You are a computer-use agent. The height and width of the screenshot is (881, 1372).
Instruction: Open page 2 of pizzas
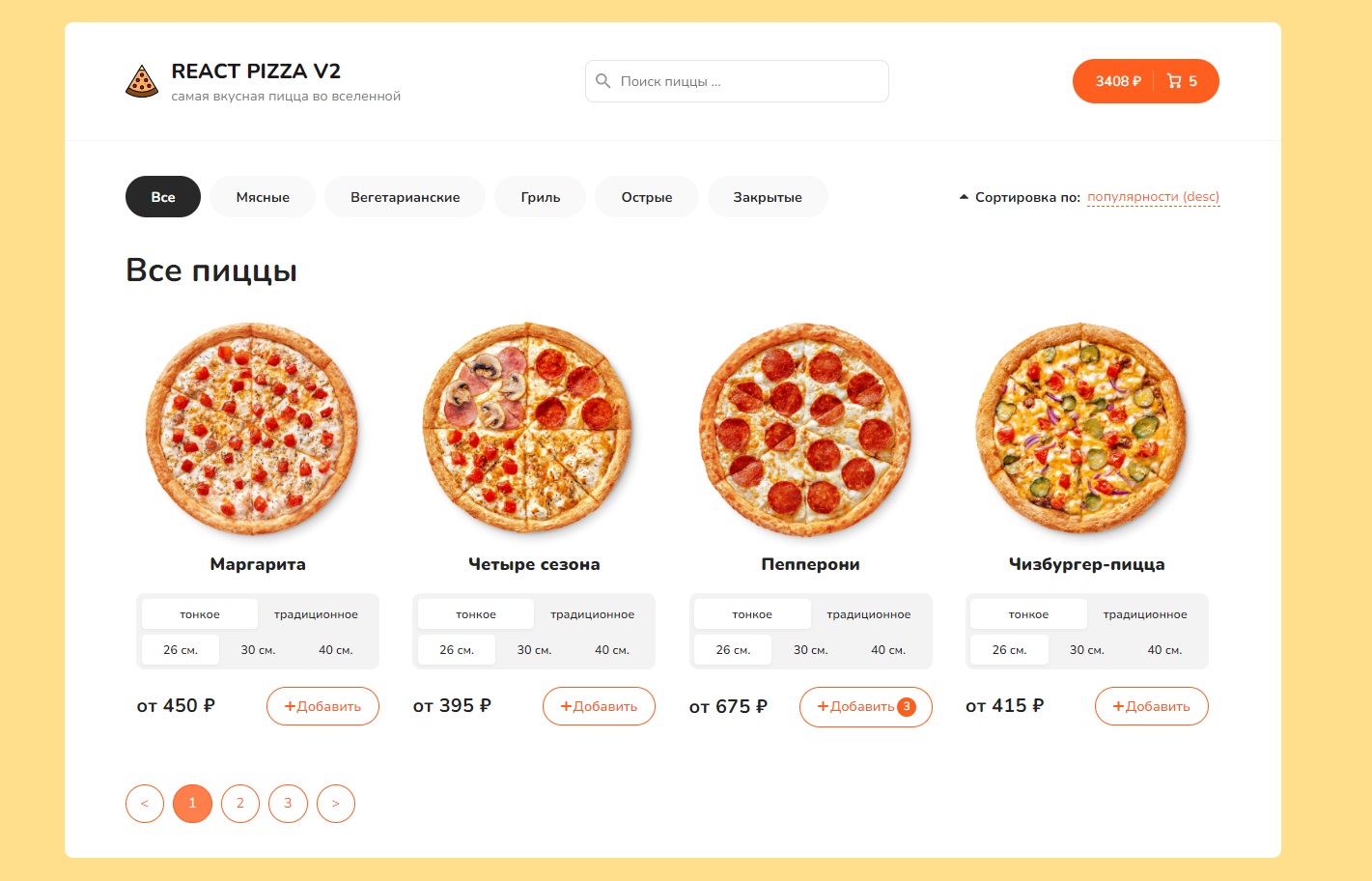pos(240,804)
